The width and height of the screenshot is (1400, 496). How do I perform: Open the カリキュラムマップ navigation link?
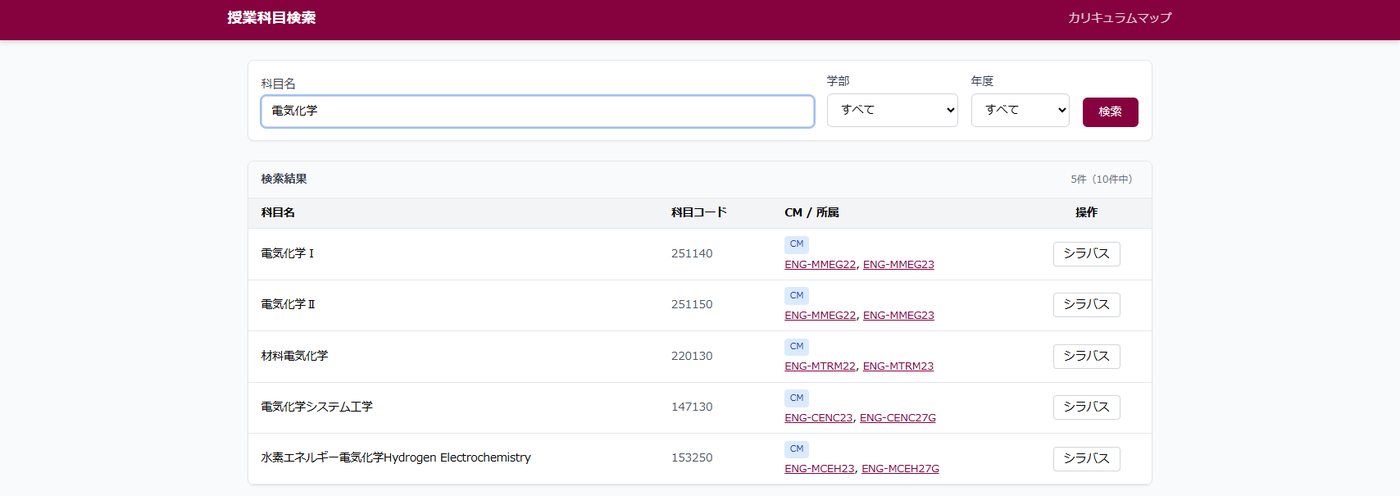[x=1119, y=18]
